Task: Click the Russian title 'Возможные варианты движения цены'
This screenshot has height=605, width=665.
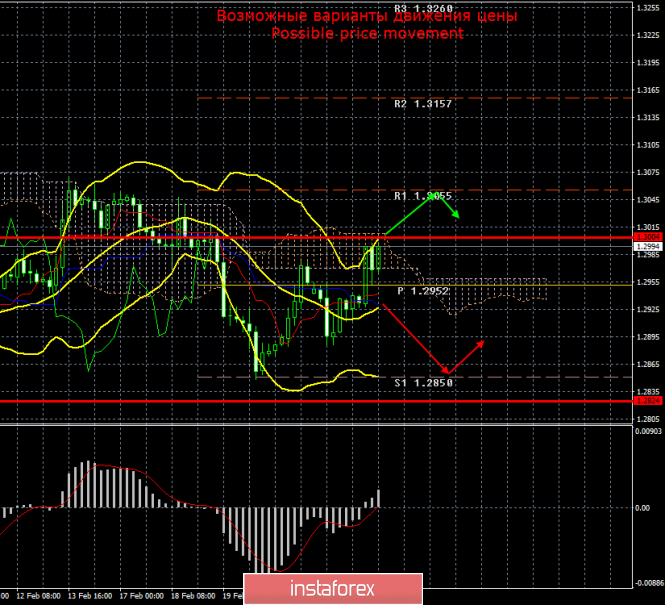Action: 367,16
